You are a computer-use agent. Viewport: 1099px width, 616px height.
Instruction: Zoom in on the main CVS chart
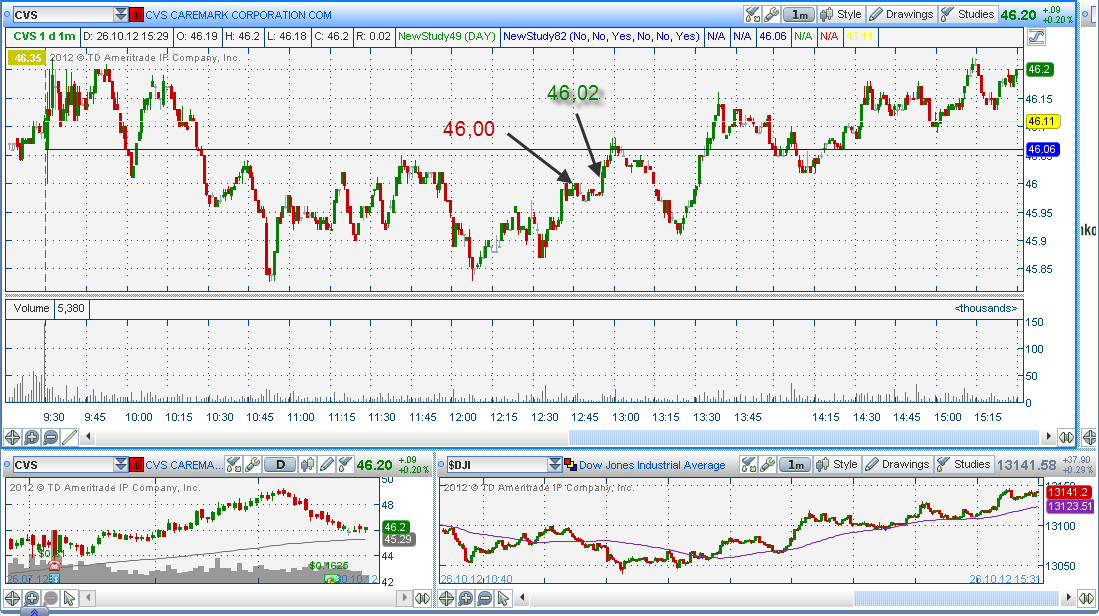point(32,437)
